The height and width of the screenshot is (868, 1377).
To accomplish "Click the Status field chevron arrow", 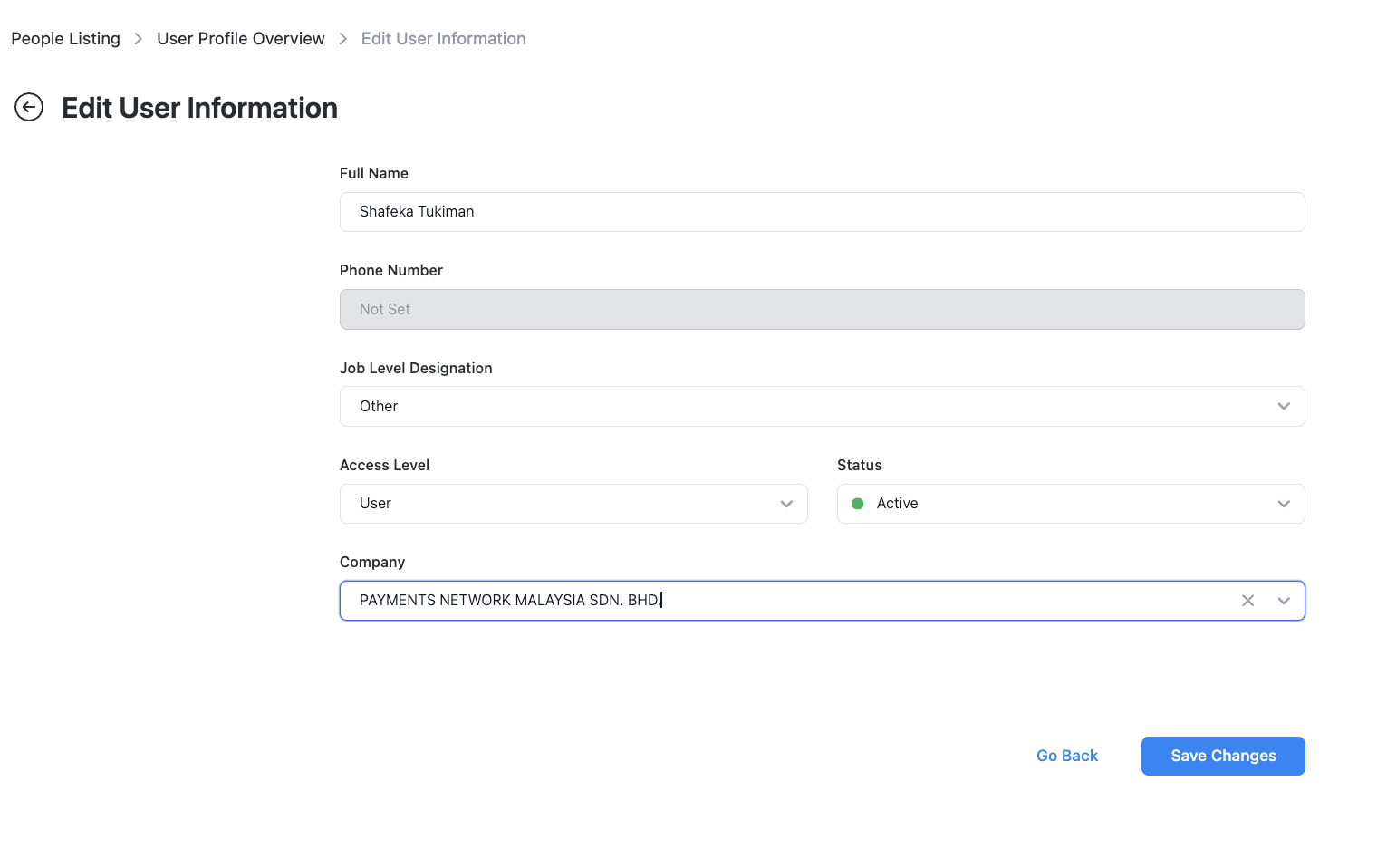I will [1284, 504].
